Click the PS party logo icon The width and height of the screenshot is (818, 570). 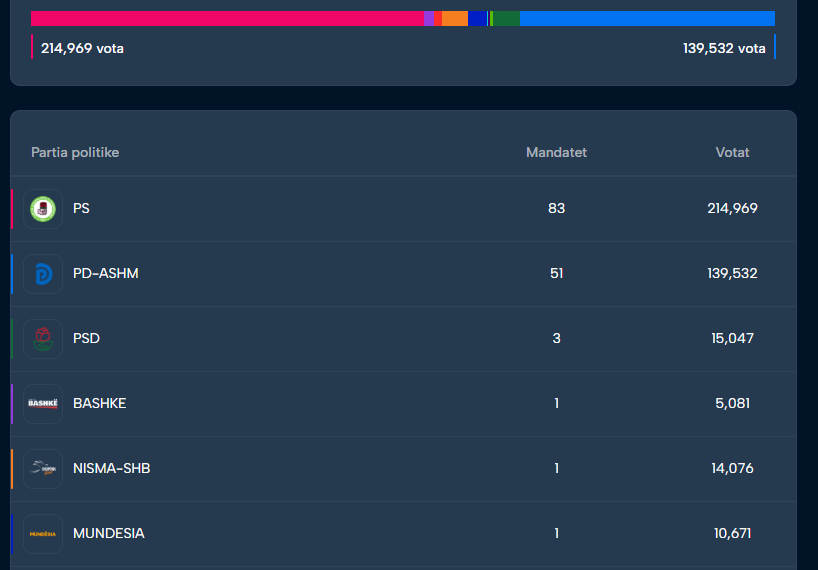pos(43,209)
